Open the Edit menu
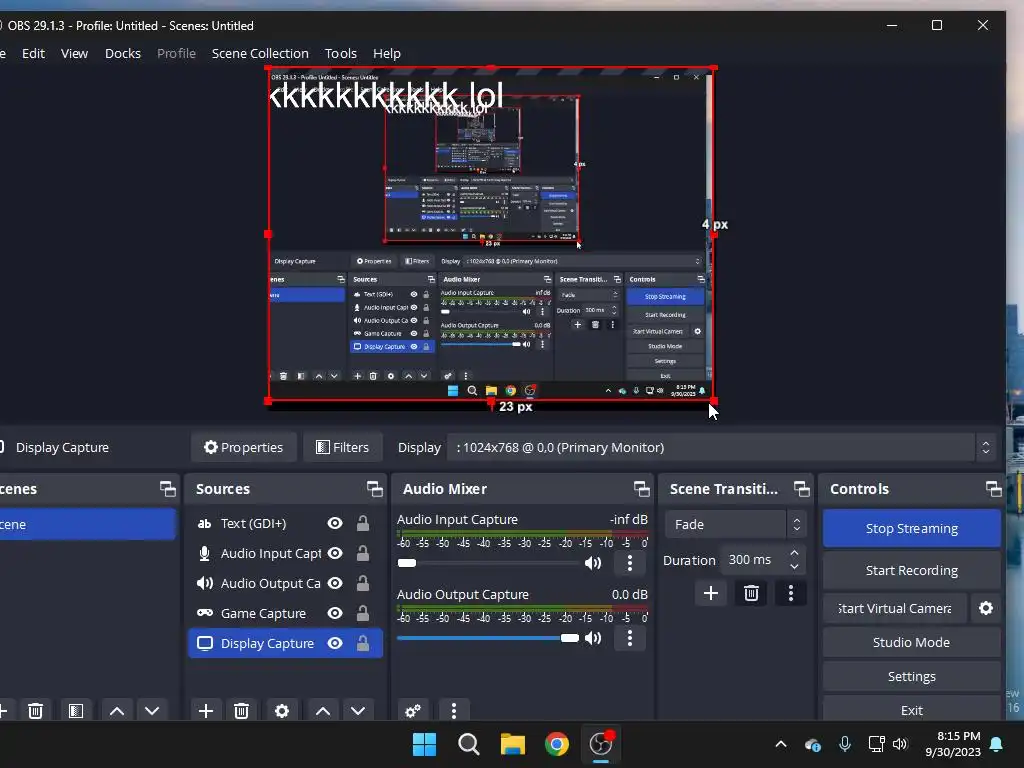Image resolution: width=1024 pixels, height=768 pixels. click(33, 54)
